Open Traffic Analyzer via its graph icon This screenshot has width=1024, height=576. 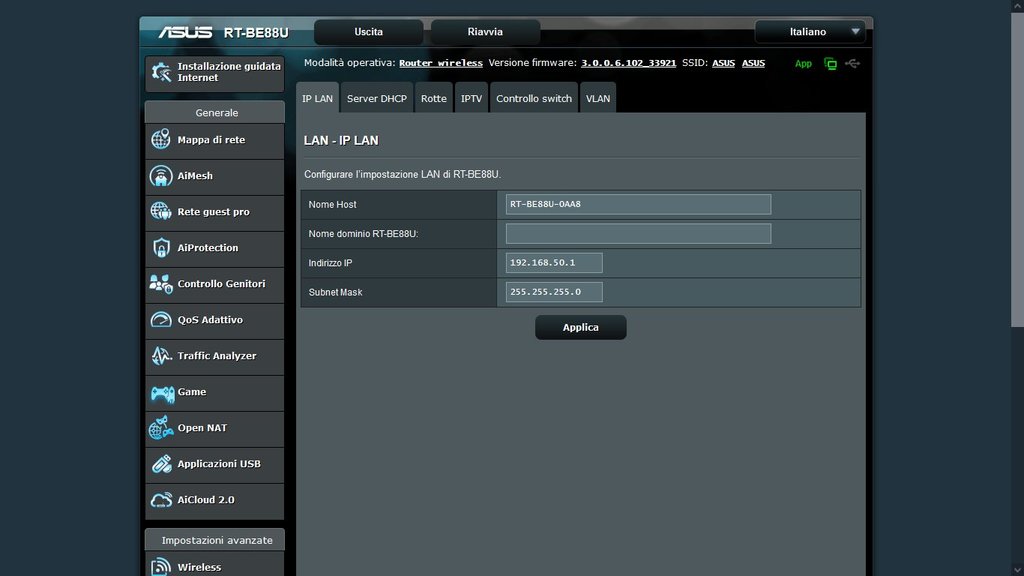(161, 356)
